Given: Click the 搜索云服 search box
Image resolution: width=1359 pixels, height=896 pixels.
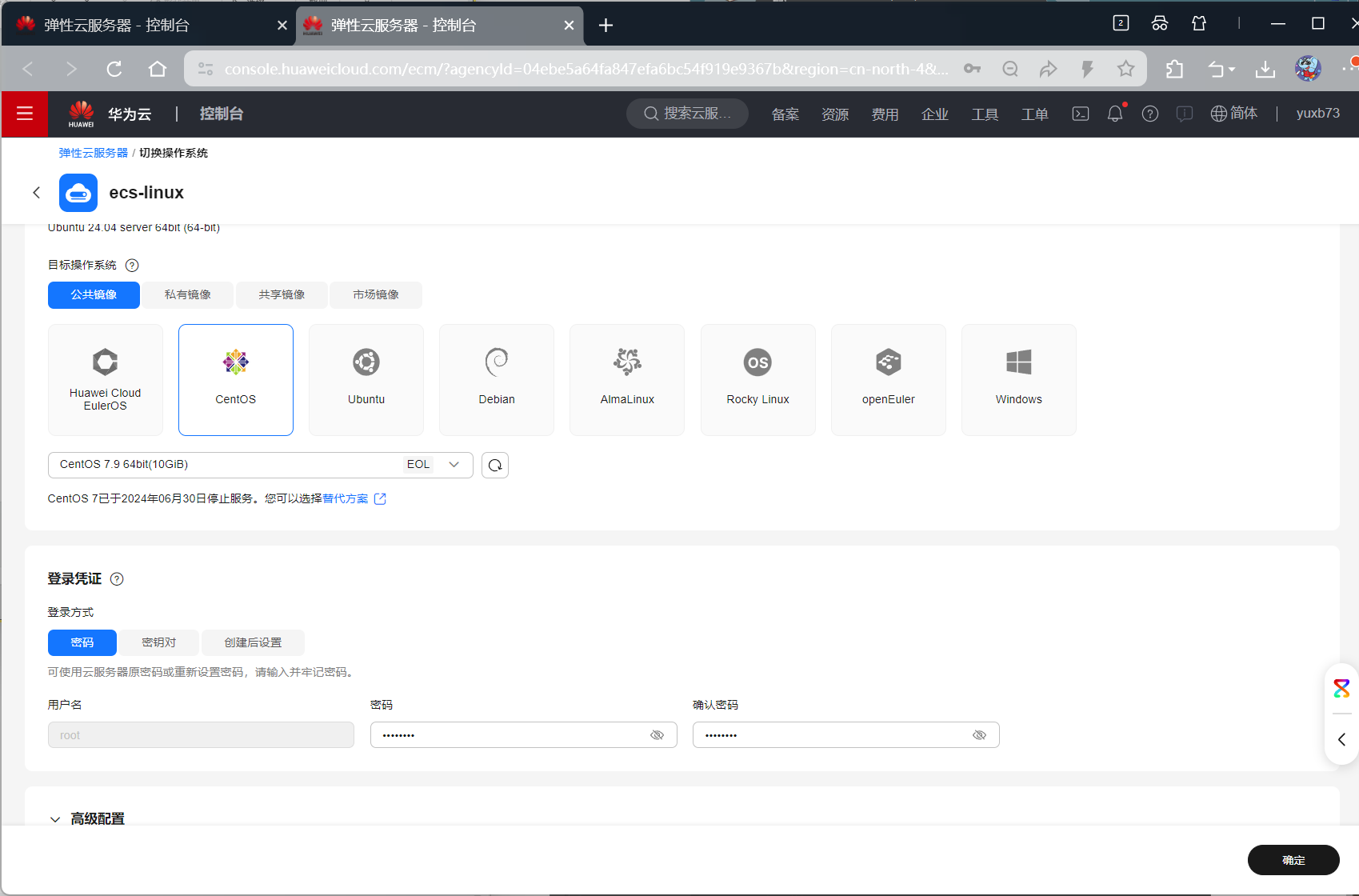Looking at the screenshot, I should tap(687, 114).
